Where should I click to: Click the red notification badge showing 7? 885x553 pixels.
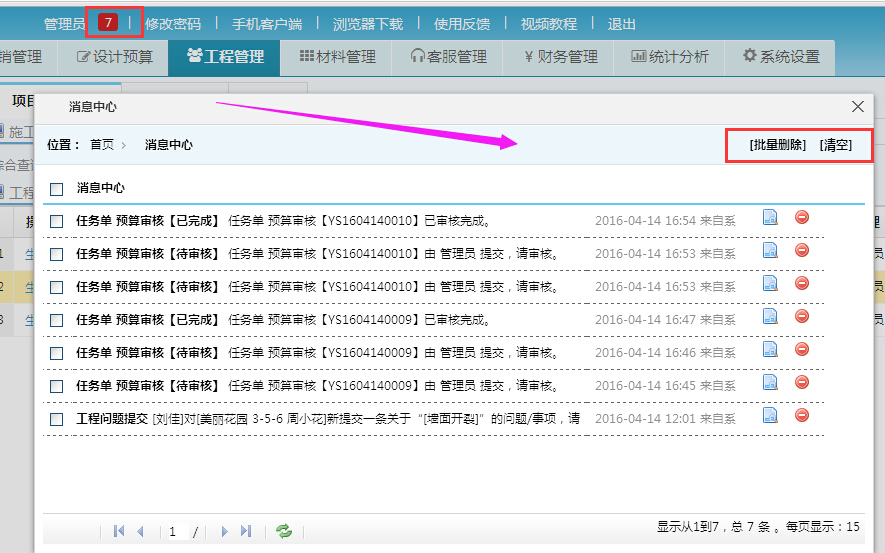click(x=108, y=23)
